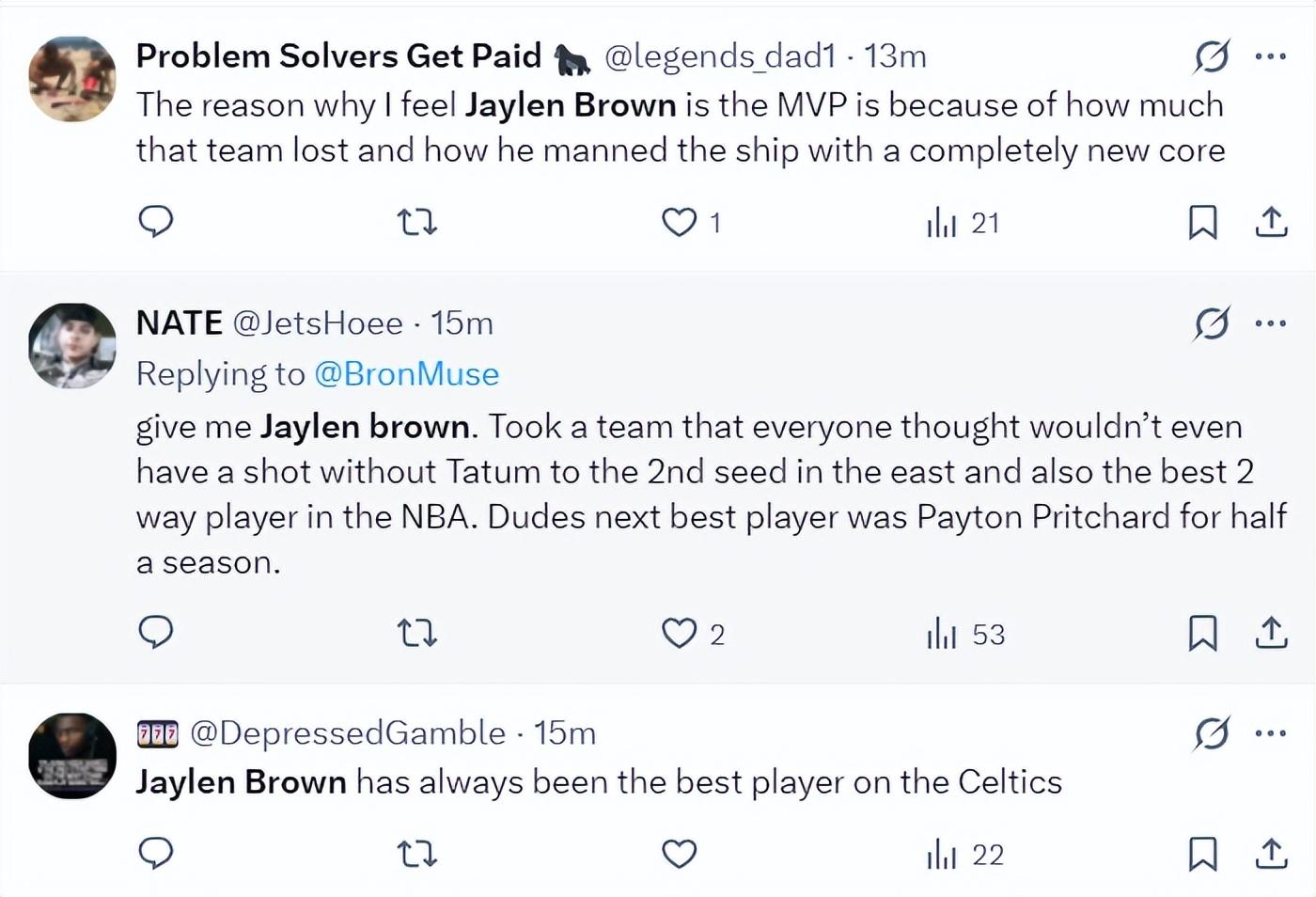Open Grok icon on legends_dad1 tweet

(1212, 56)
